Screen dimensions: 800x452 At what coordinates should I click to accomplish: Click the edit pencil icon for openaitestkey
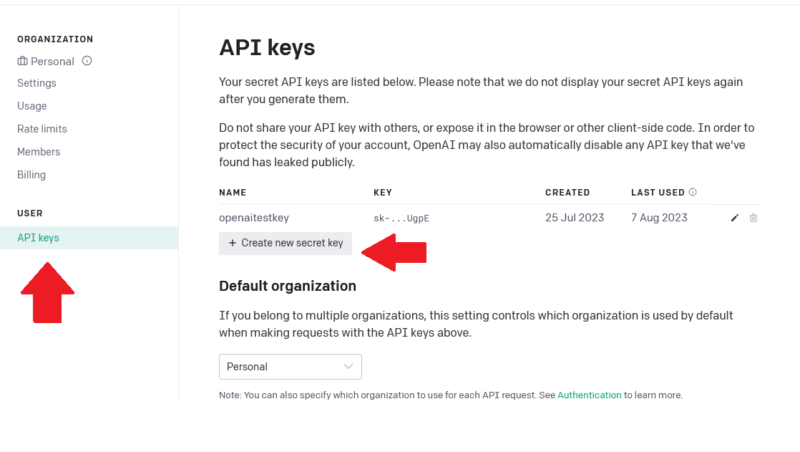pyautogui.click(x=735, y=218)
